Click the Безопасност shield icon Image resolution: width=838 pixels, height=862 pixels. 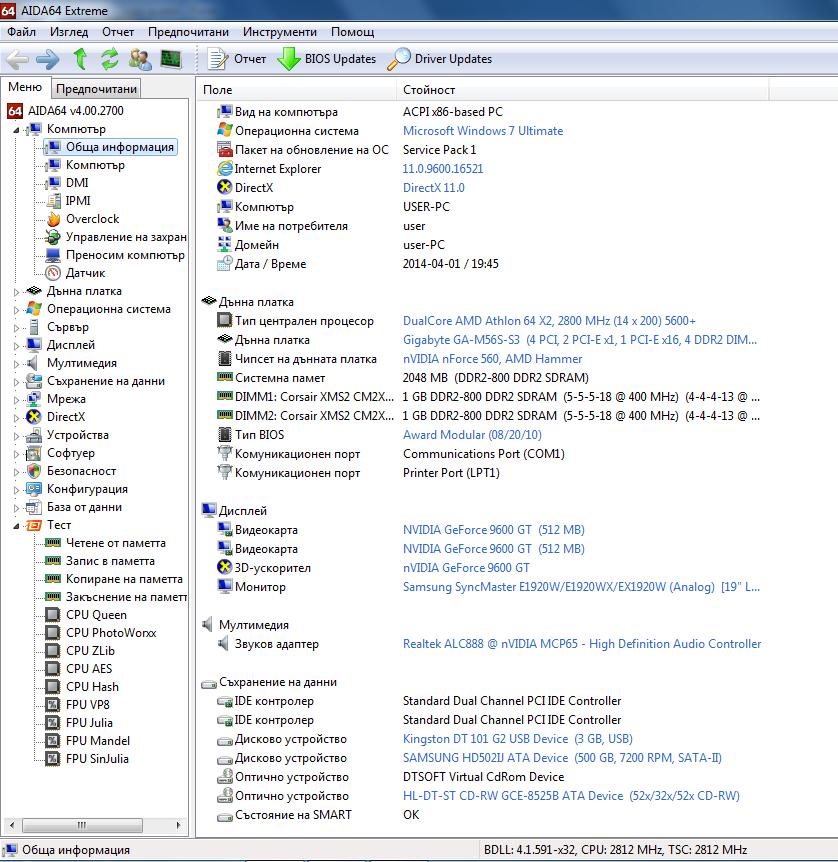[34, 471]
